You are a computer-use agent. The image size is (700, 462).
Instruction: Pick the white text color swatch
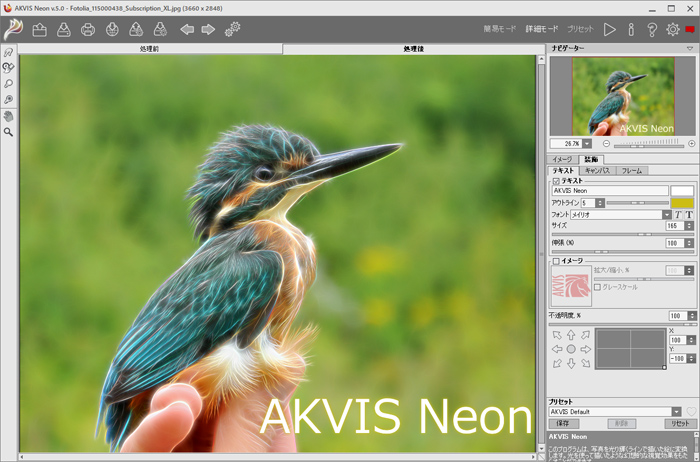(682, 191)
